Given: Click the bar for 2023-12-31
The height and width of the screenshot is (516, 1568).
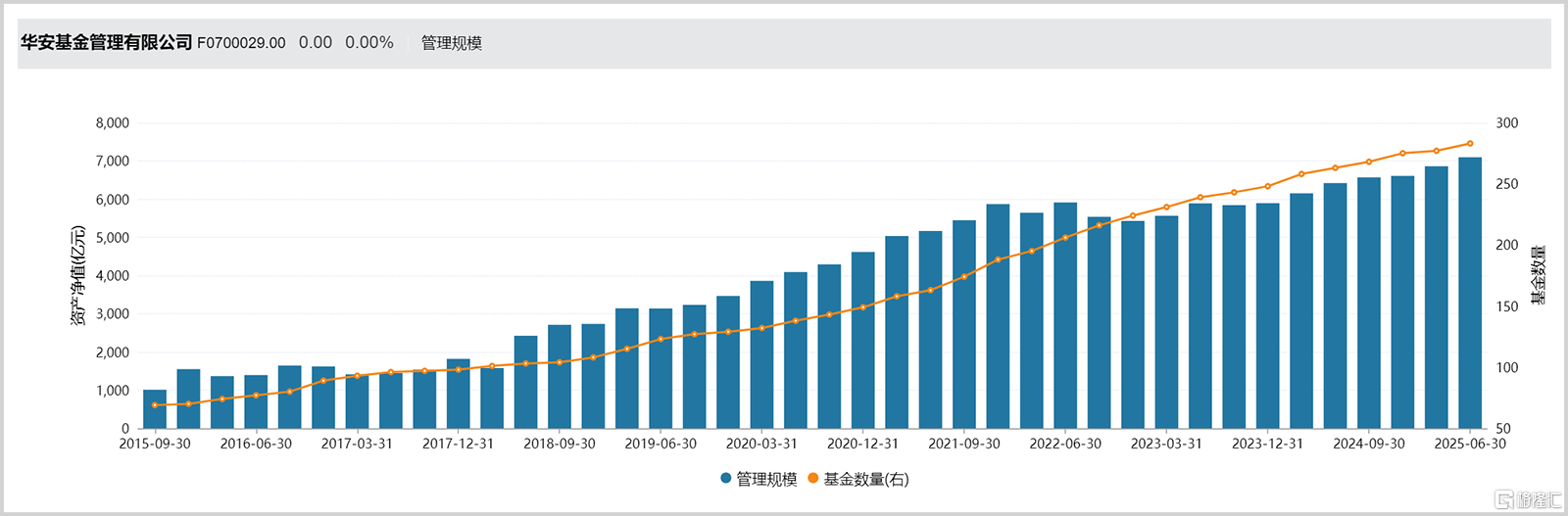Looking at the screenshot, I should [1268, 316].
